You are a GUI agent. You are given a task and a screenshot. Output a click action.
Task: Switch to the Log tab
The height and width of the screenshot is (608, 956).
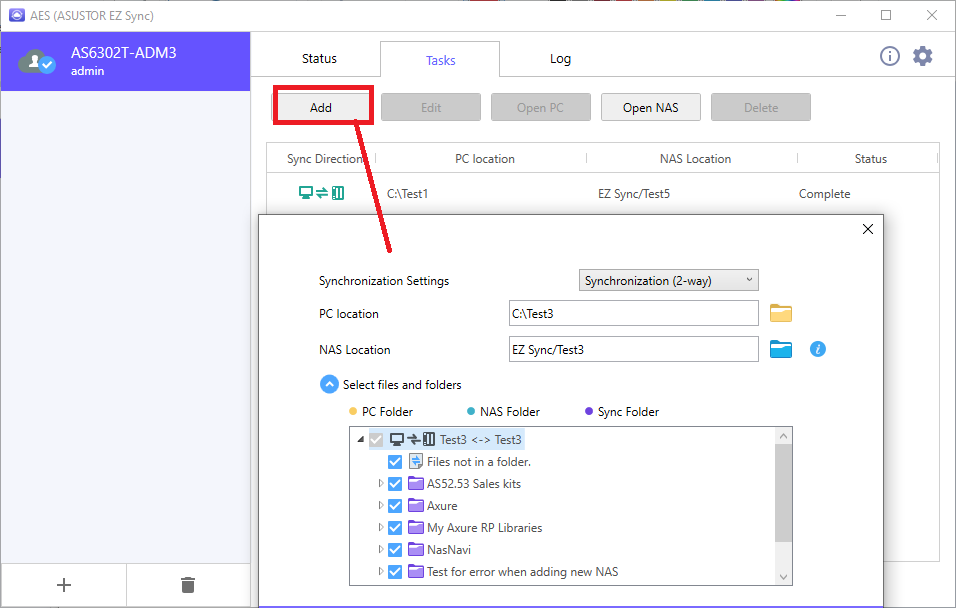click(x=560, y=59)
